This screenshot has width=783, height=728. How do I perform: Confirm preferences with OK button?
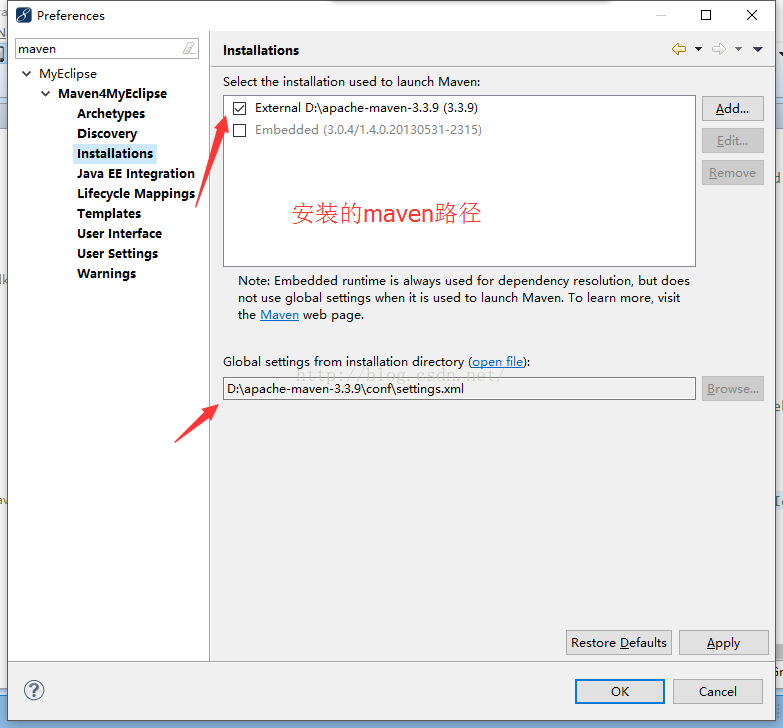(x=620, y=692)
